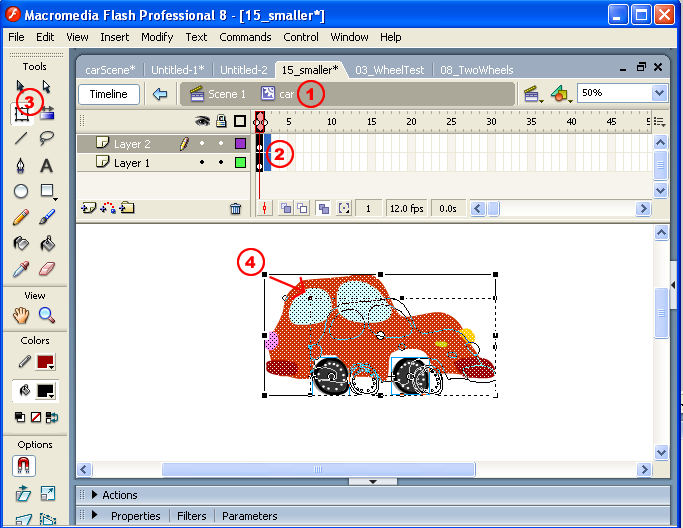The width and height of the screenshot is (683, 528).
Task: Toggle outline display for Layer 1
Action: click(240, 163)
